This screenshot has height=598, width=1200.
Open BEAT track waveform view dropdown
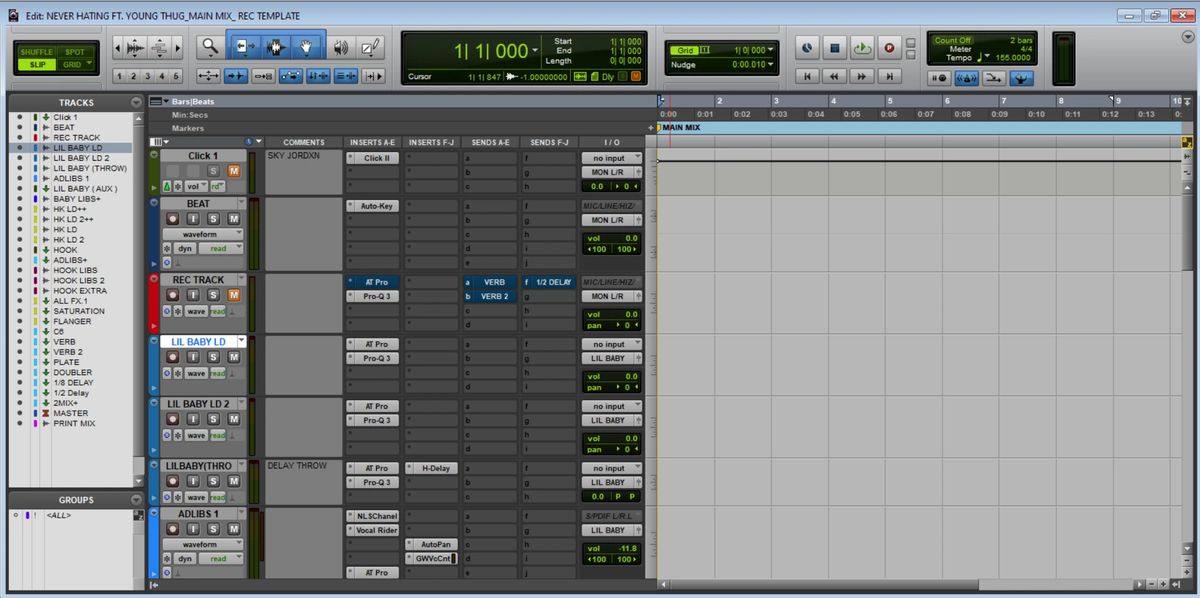204,234
